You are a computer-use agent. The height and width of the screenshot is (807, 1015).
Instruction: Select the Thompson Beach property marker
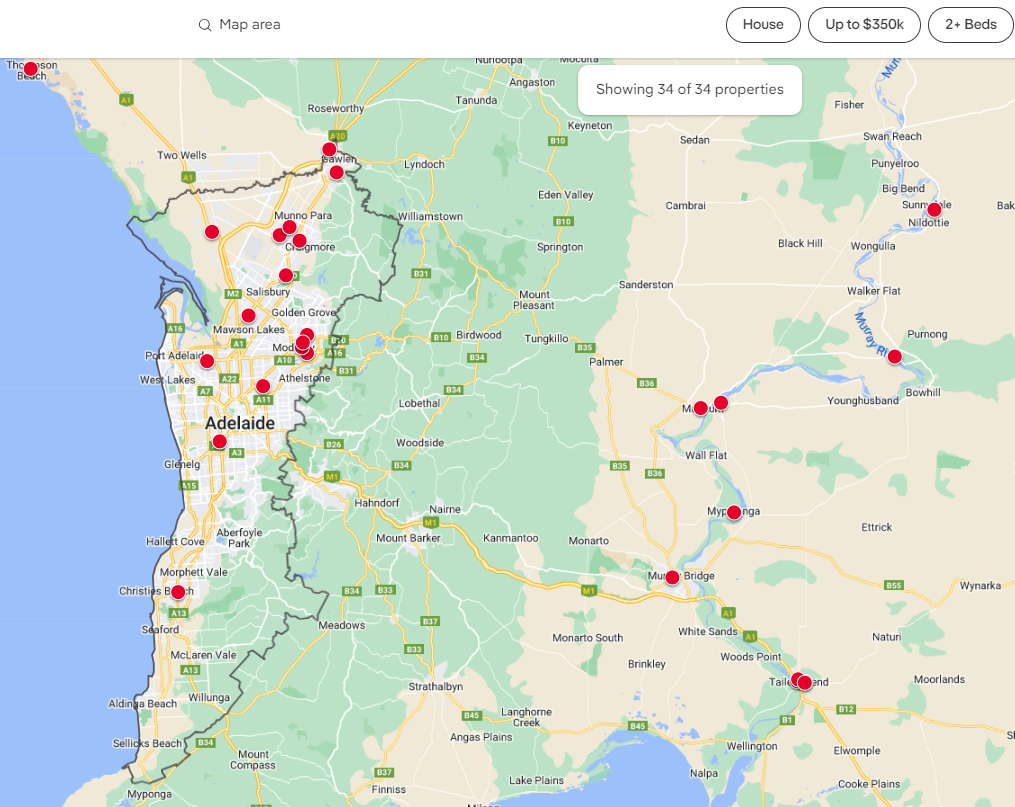pyautogui.click(x=30, y=69)
